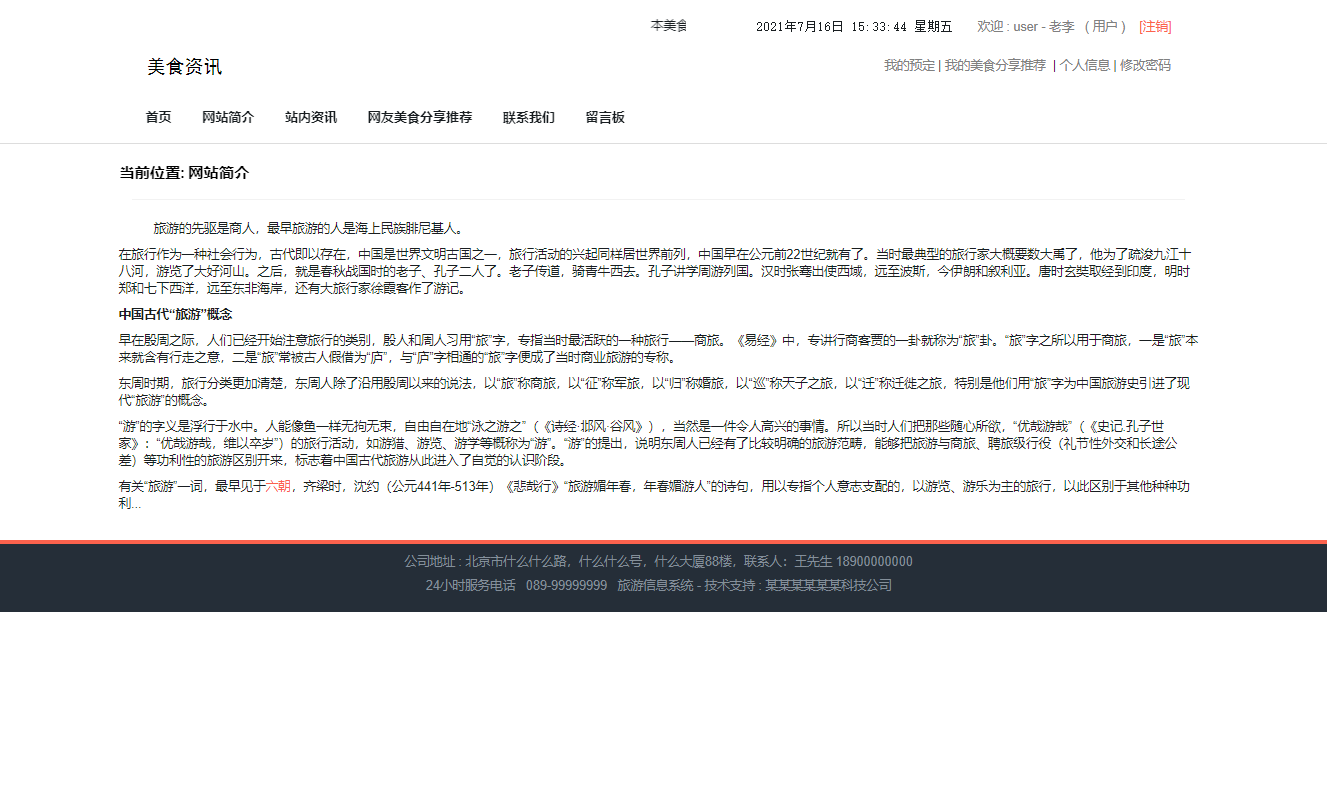Image resolution: width=1327 pixels, height=812 pixels.
Task: Open 我的预定 page
Action: (x=909, y=65)
